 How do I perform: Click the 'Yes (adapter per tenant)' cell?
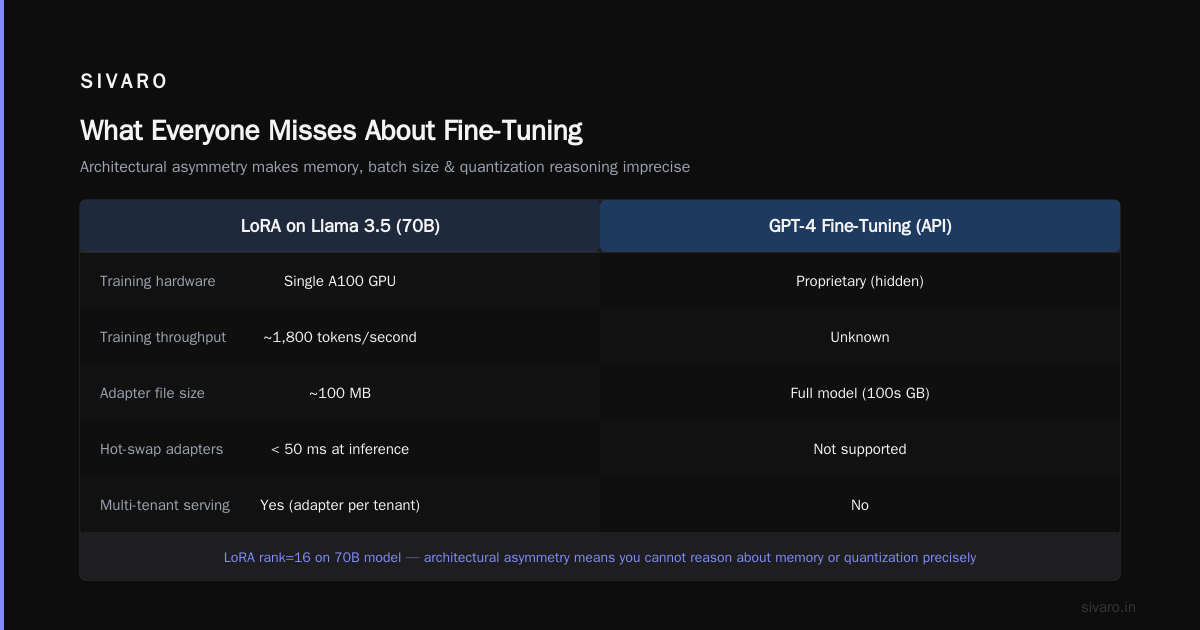tap(340, 505)
